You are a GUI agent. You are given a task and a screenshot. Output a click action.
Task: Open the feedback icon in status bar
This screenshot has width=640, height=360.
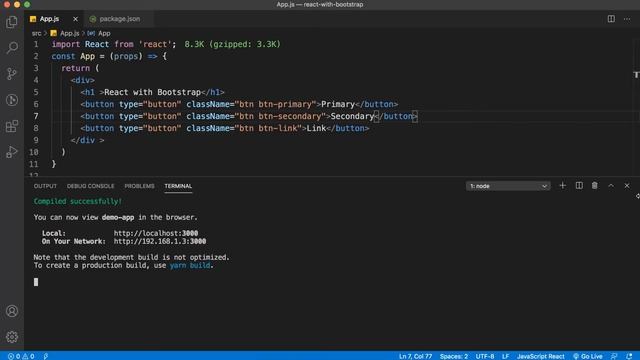pos(614,356)
